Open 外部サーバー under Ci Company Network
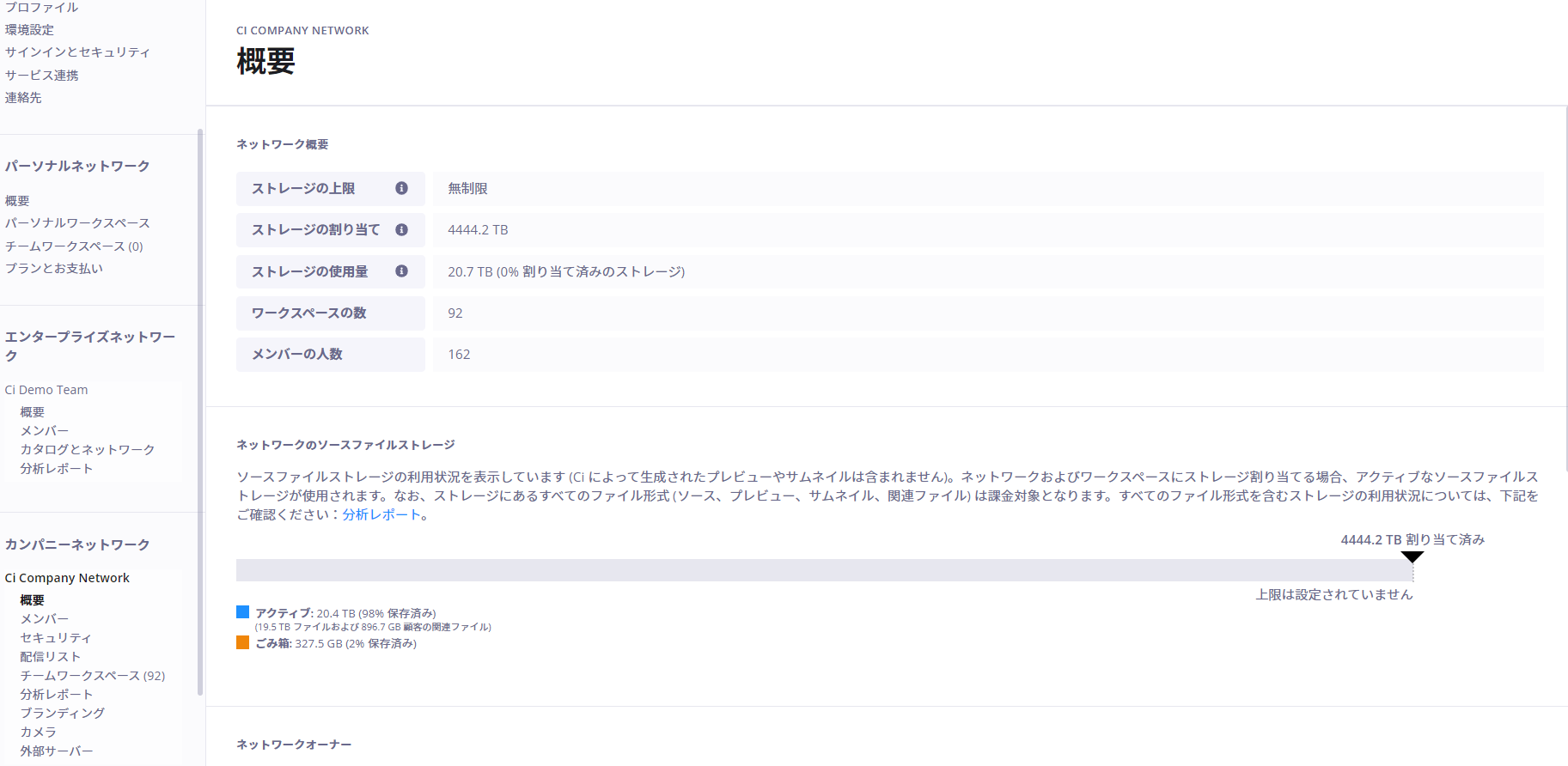Screen dimensions: 1568x766 pyautogui.click(x=57, y=751)
